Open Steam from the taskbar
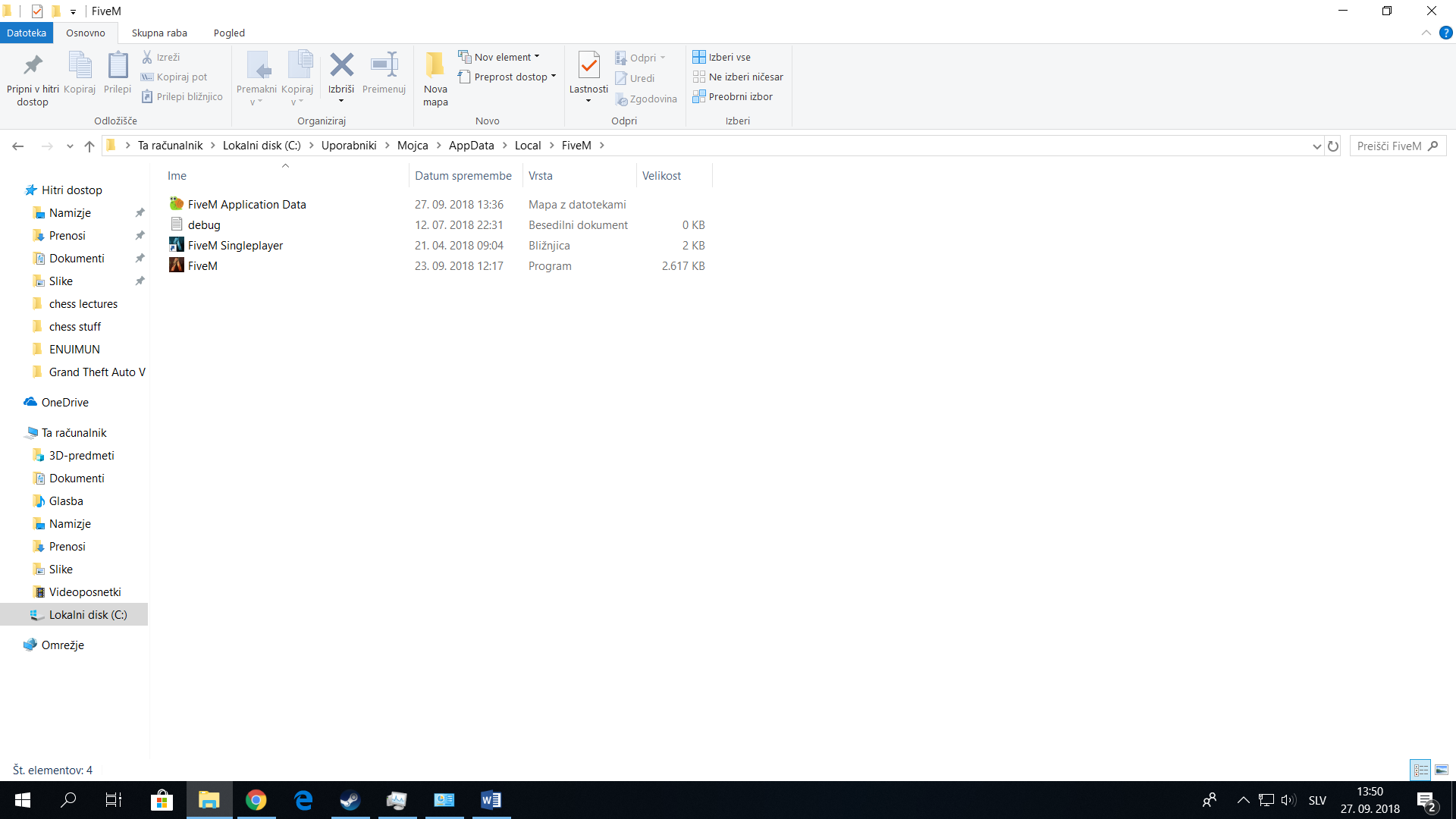 click(350, 800)
